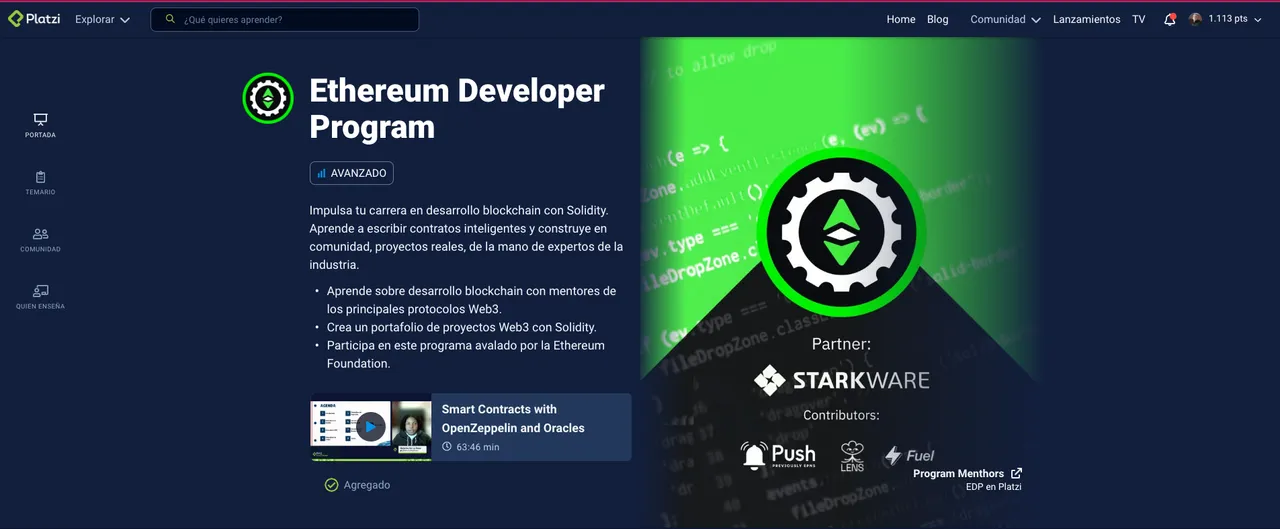Click the AVANZADO level badge

(351, 173)
